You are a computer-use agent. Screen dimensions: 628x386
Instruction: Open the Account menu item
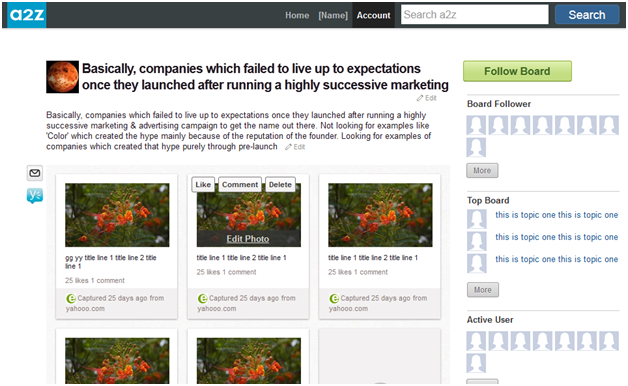[373, 15]
